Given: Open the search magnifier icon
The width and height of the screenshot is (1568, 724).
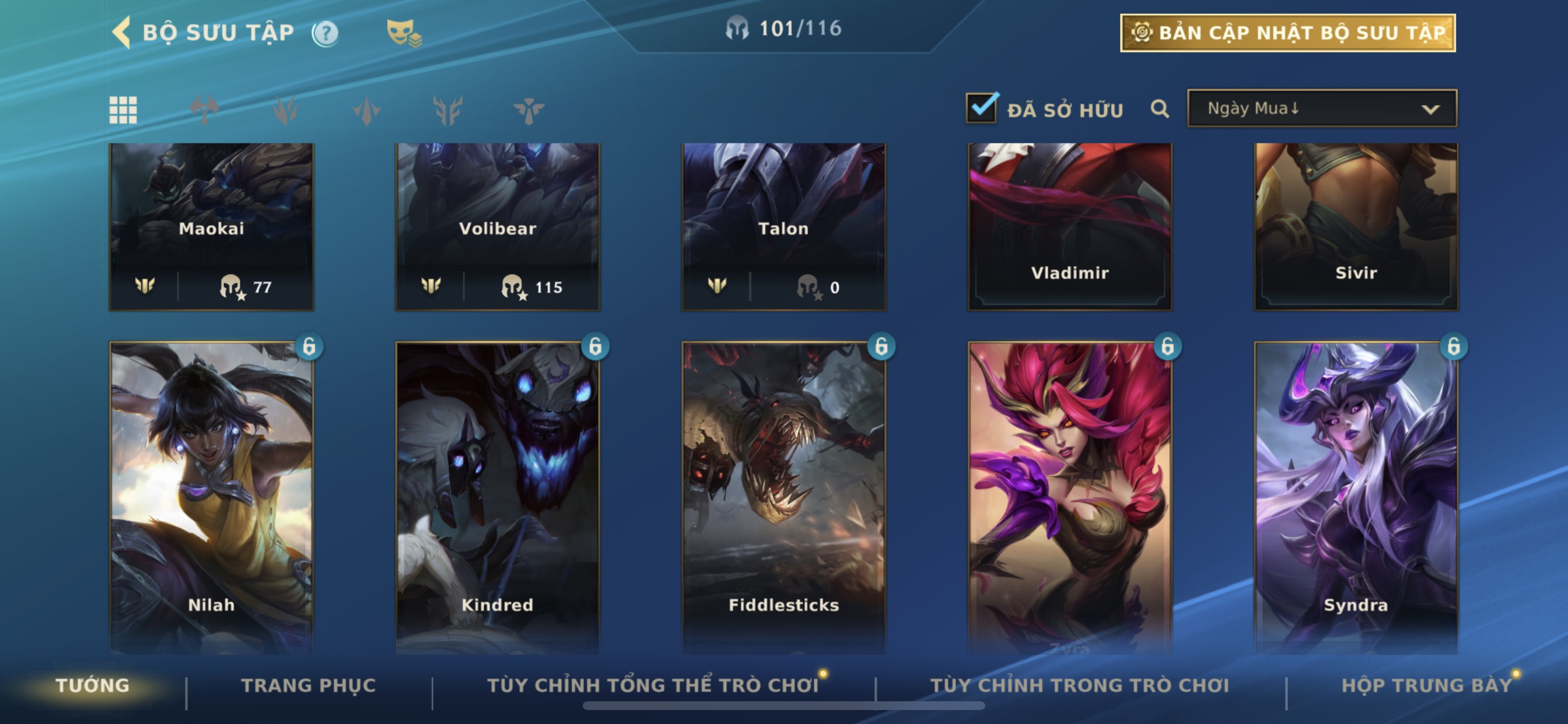Looking at the screenshot, I should tap(1160, 110).
